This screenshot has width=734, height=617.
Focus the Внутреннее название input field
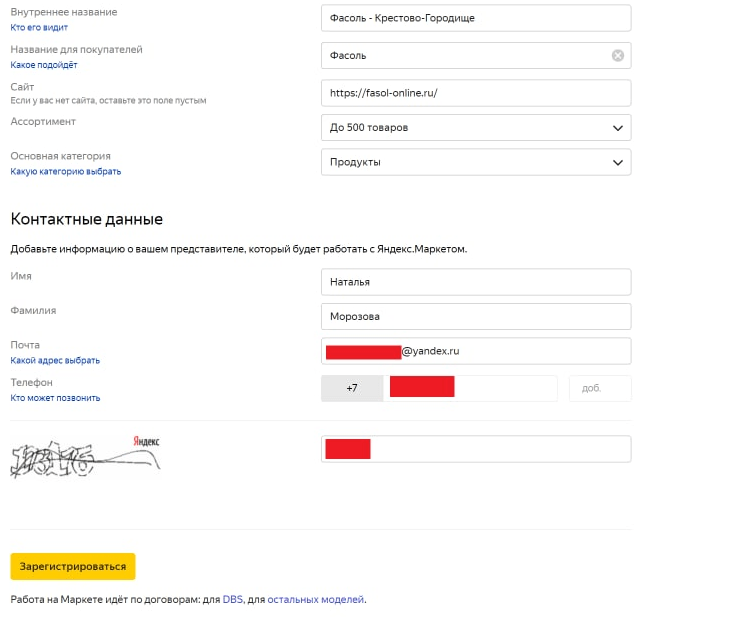[x=475, y=19]
